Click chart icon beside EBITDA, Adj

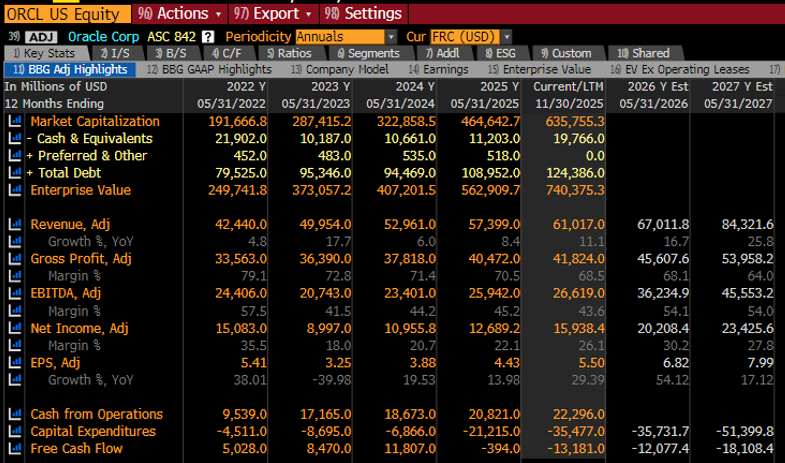tap(14, 293)
